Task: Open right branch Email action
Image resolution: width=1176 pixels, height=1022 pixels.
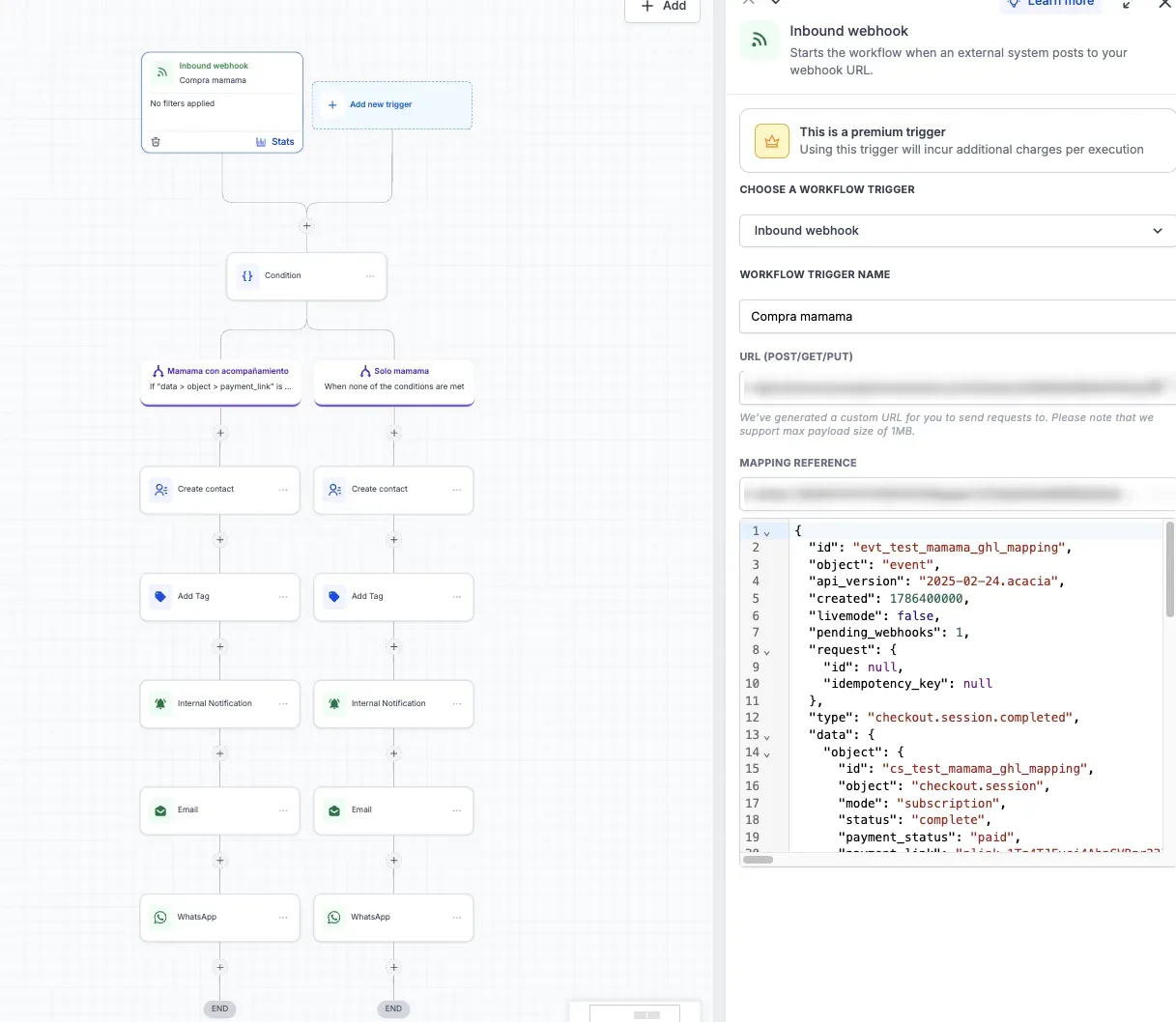Action: tap(394, 810)
